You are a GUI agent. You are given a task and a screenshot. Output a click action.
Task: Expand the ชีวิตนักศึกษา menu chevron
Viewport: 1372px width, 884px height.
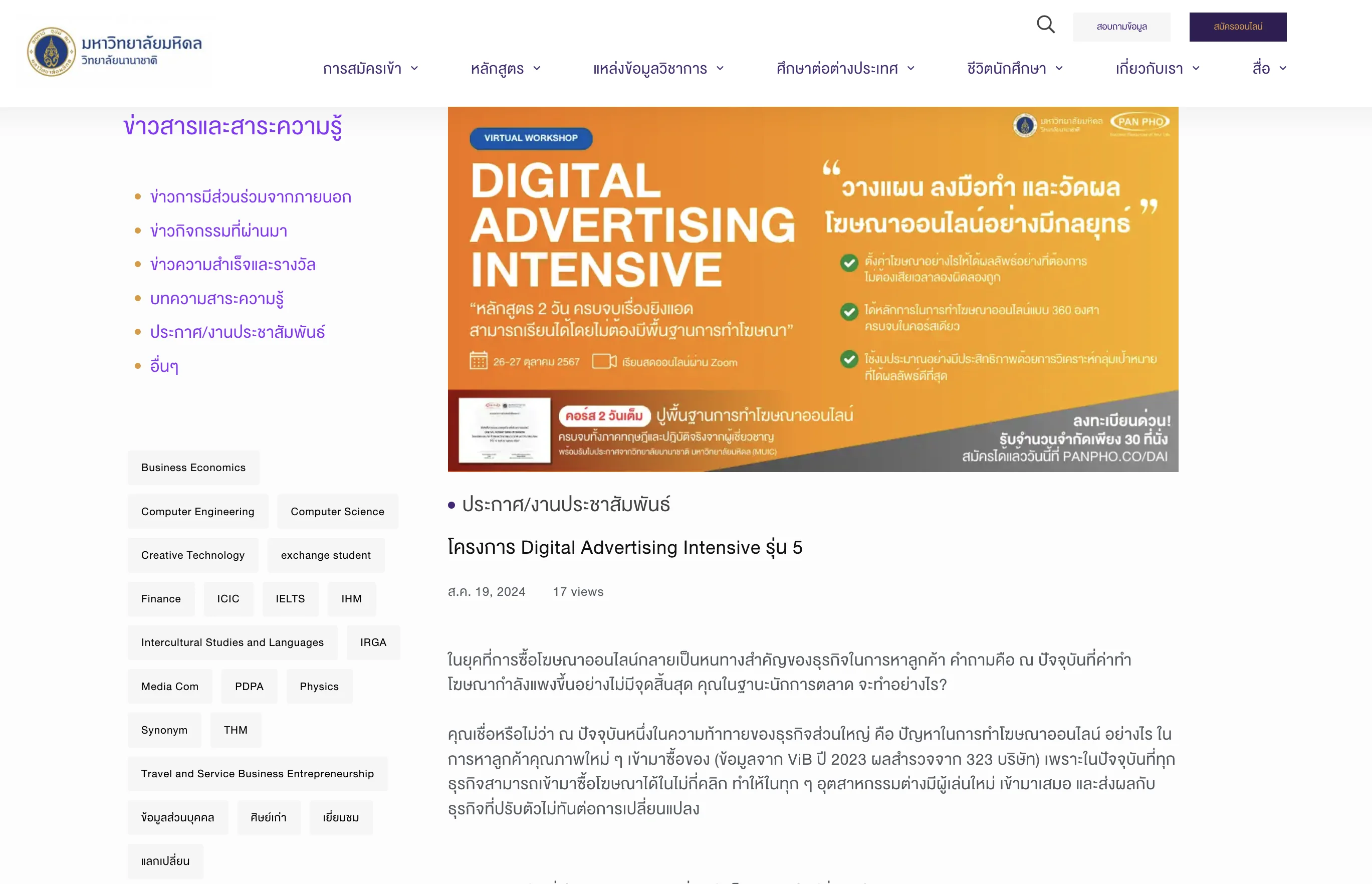coord(1059,68)
